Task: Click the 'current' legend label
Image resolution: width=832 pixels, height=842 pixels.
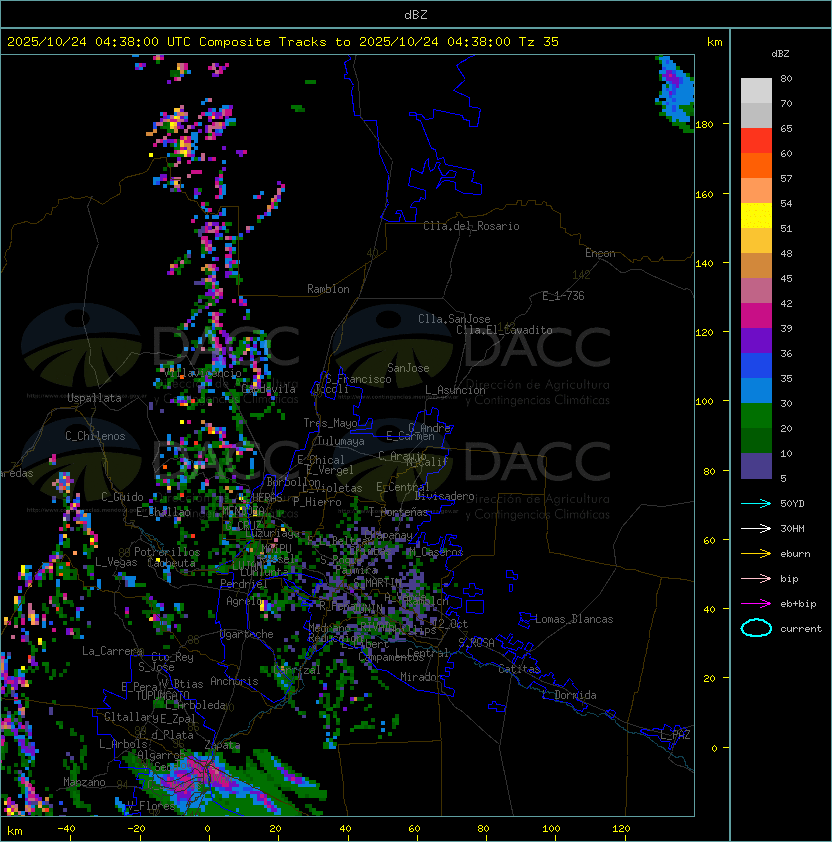Action: click(x=801, y=629)
